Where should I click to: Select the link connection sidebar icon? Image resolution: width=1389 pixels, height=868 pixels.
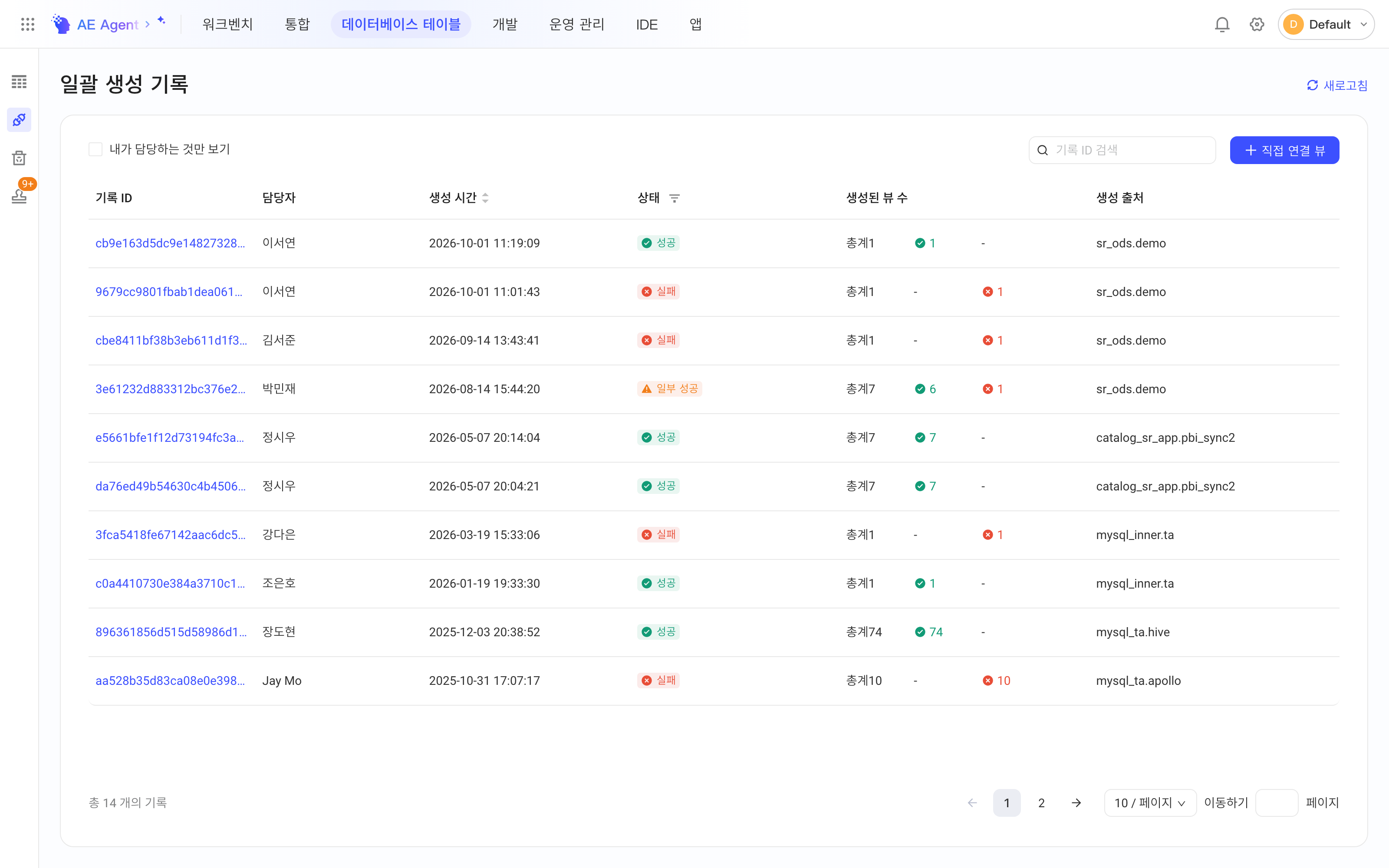[x=19, y=119]
